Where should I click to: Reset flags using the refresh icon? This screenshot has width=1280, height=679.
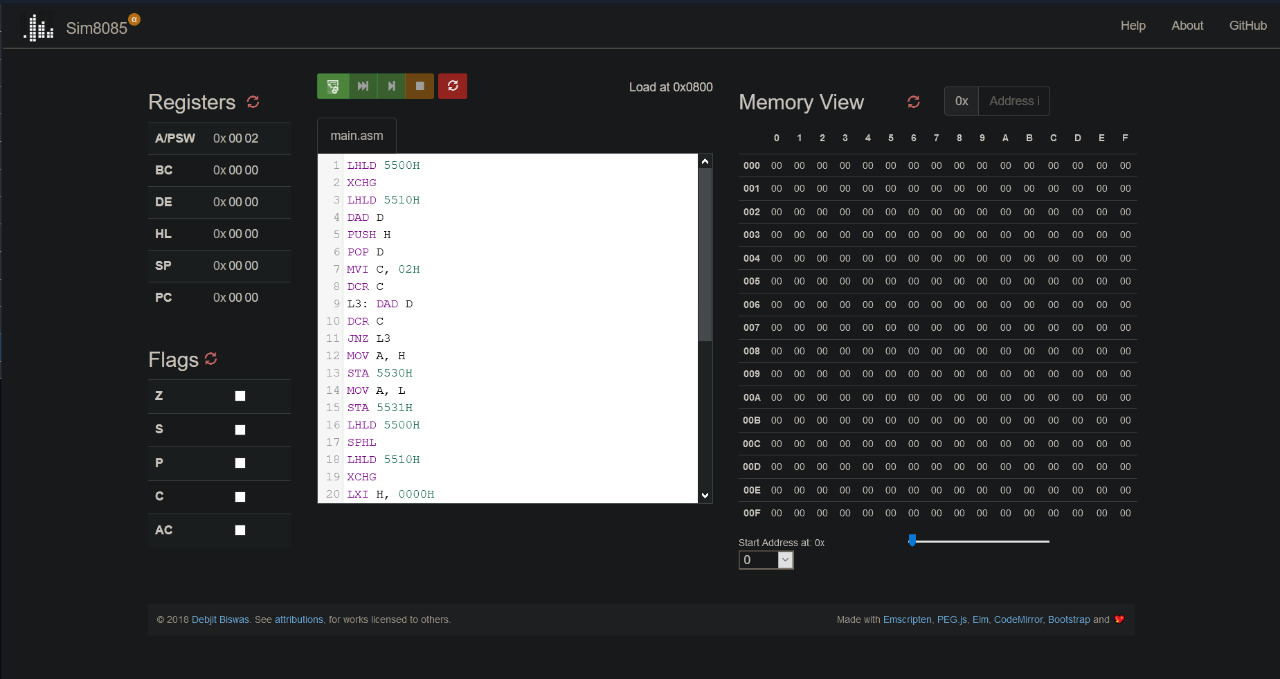click(211, 359)
